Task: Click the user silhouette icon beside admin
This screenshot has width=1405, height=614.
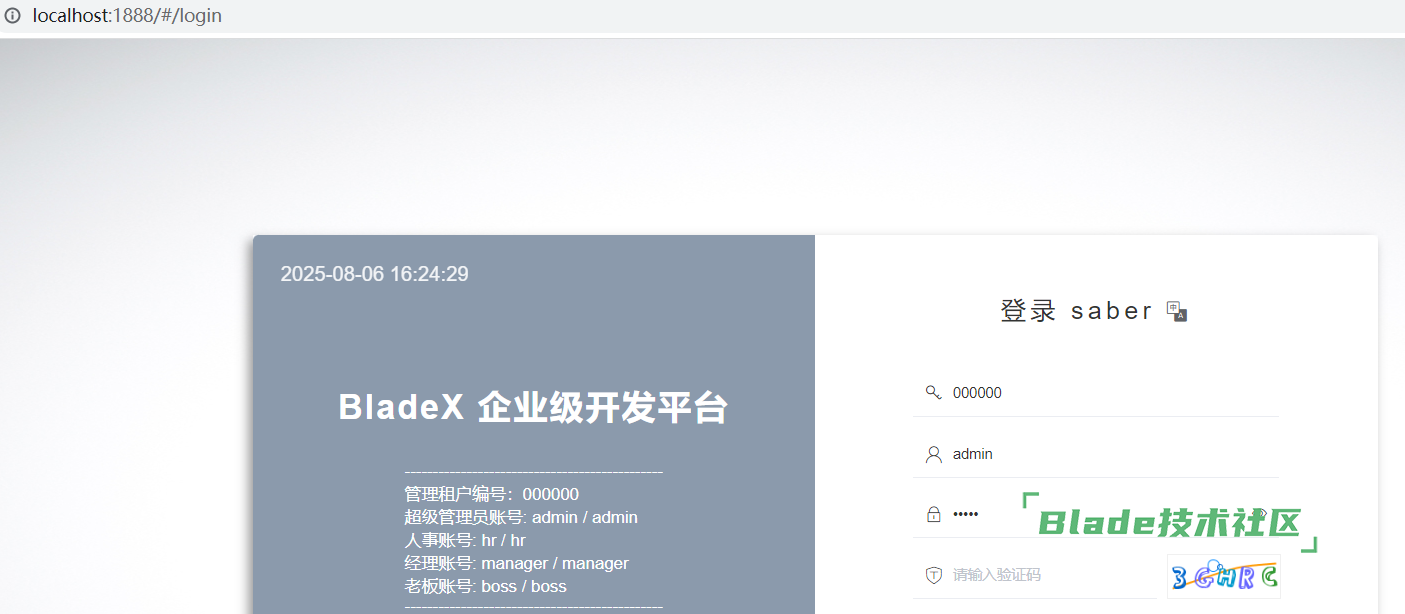Action: click(934, 454)
